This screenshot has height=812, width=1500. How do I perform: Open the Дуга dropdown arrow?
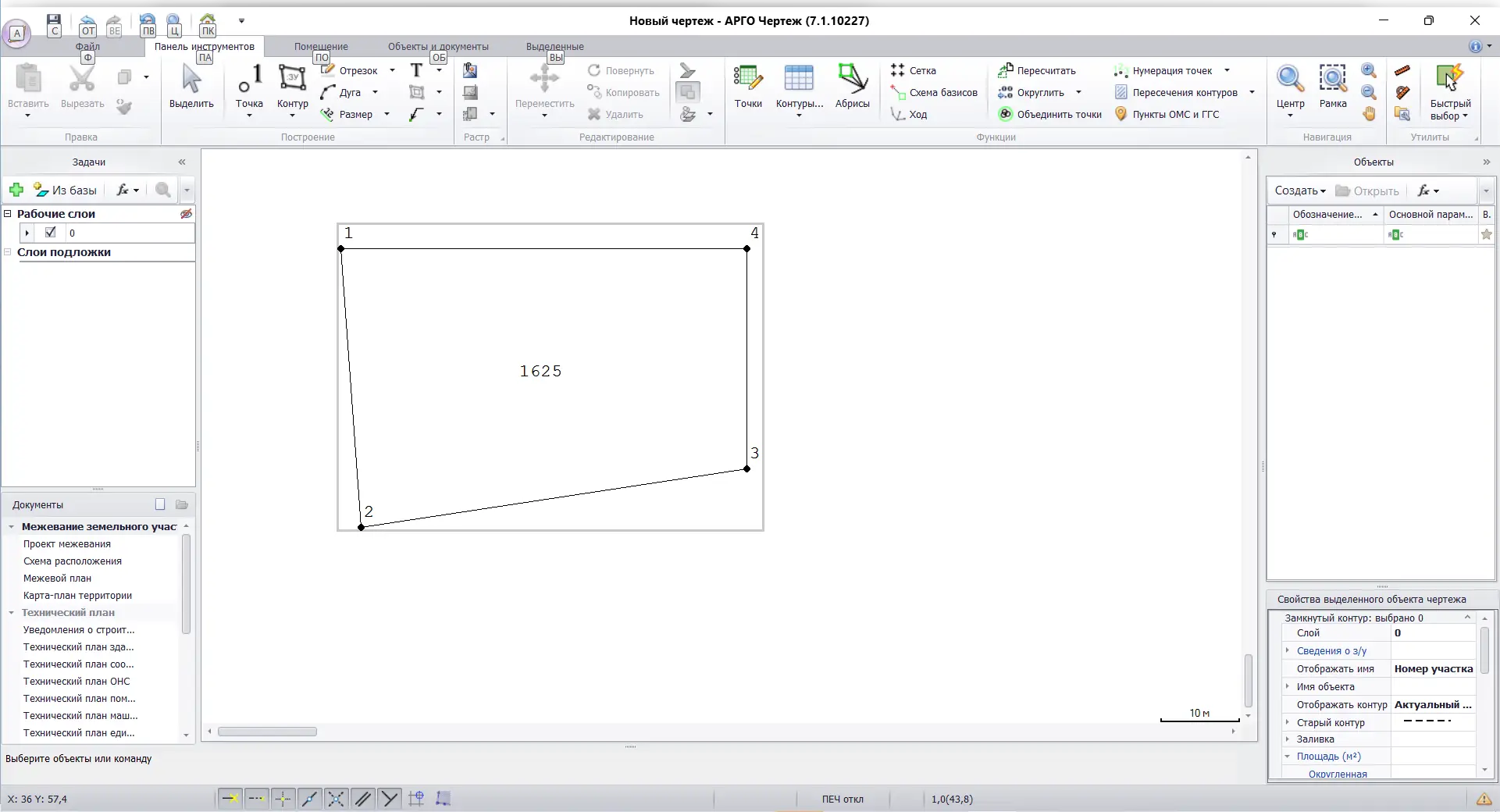point(376,92)
